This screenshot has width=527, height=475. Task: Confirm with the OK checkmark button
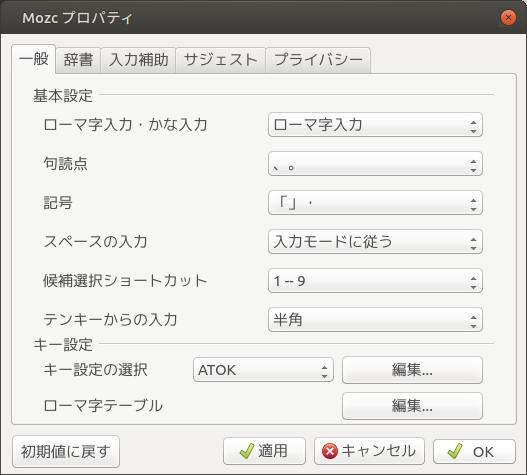pos(474,451)
